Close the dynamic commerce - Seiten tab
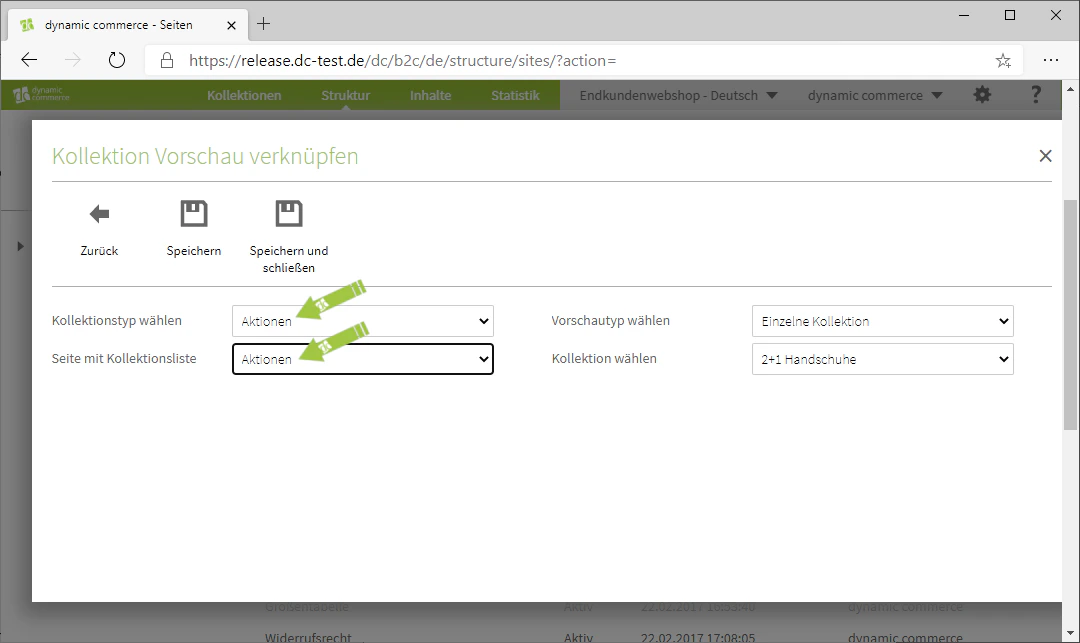 click(x=231, y=25)
